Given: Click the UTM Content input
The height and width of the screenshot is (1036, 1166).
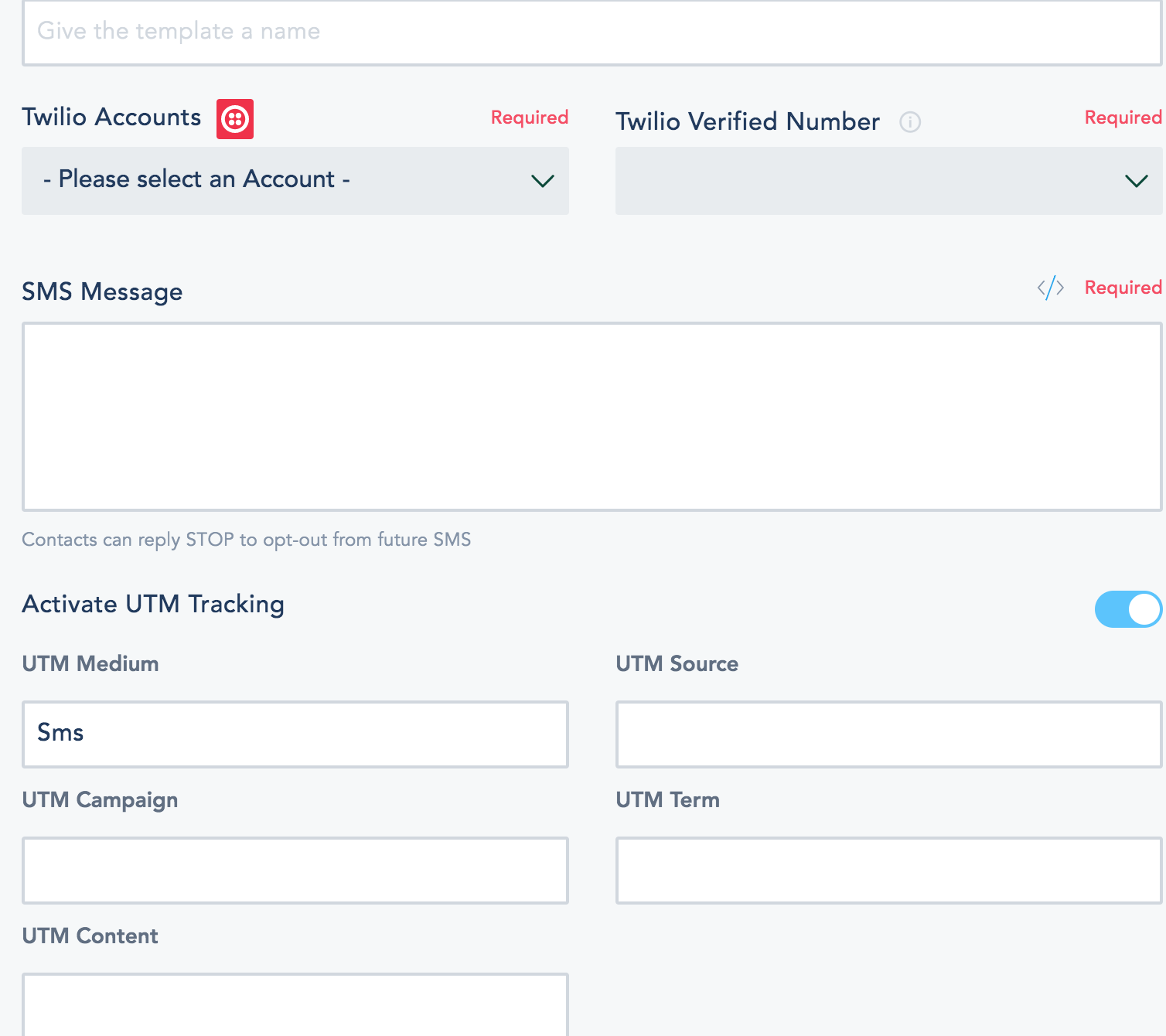Looking at the screenshot, I should point(295,1004).
